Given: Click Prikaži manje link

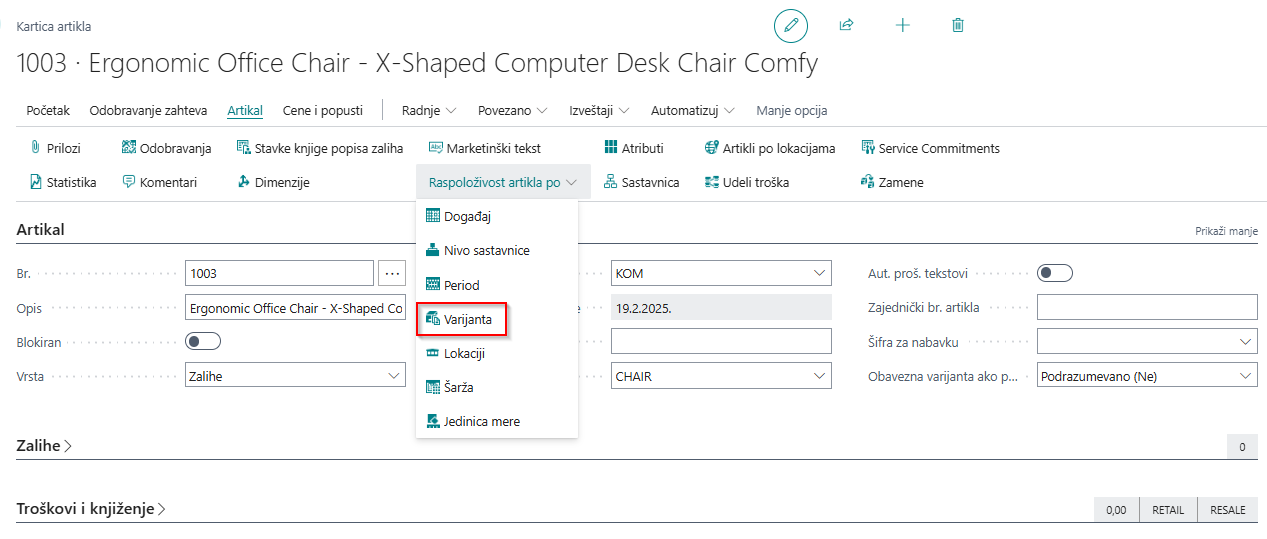Looking at the screenshot, I should coord(1226,231).
